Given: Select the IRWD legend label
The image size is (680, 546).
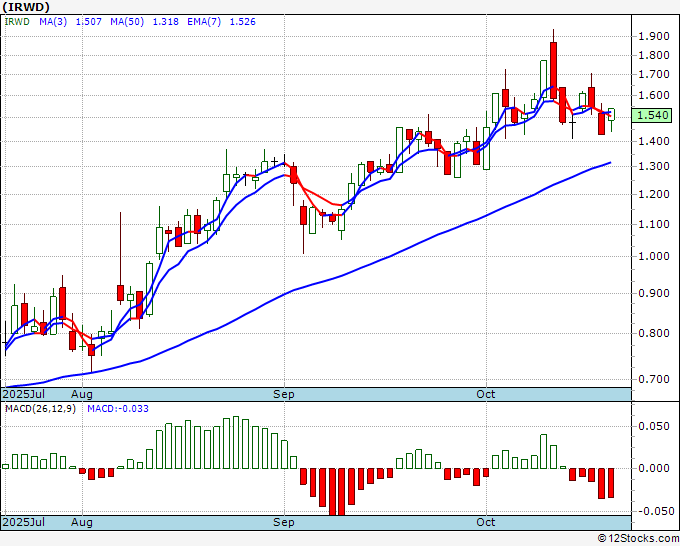Looking at the screenshot, I should point(17,22).
